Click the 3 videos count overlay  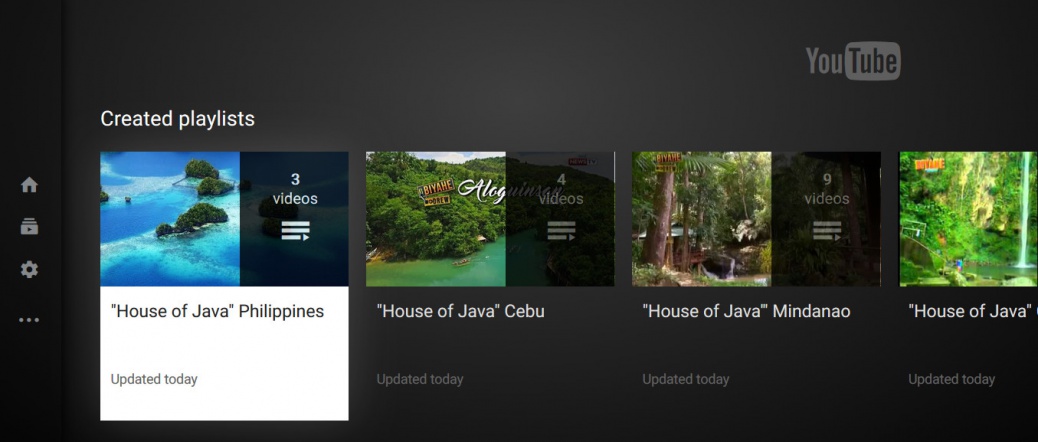[x=295, y=189]
